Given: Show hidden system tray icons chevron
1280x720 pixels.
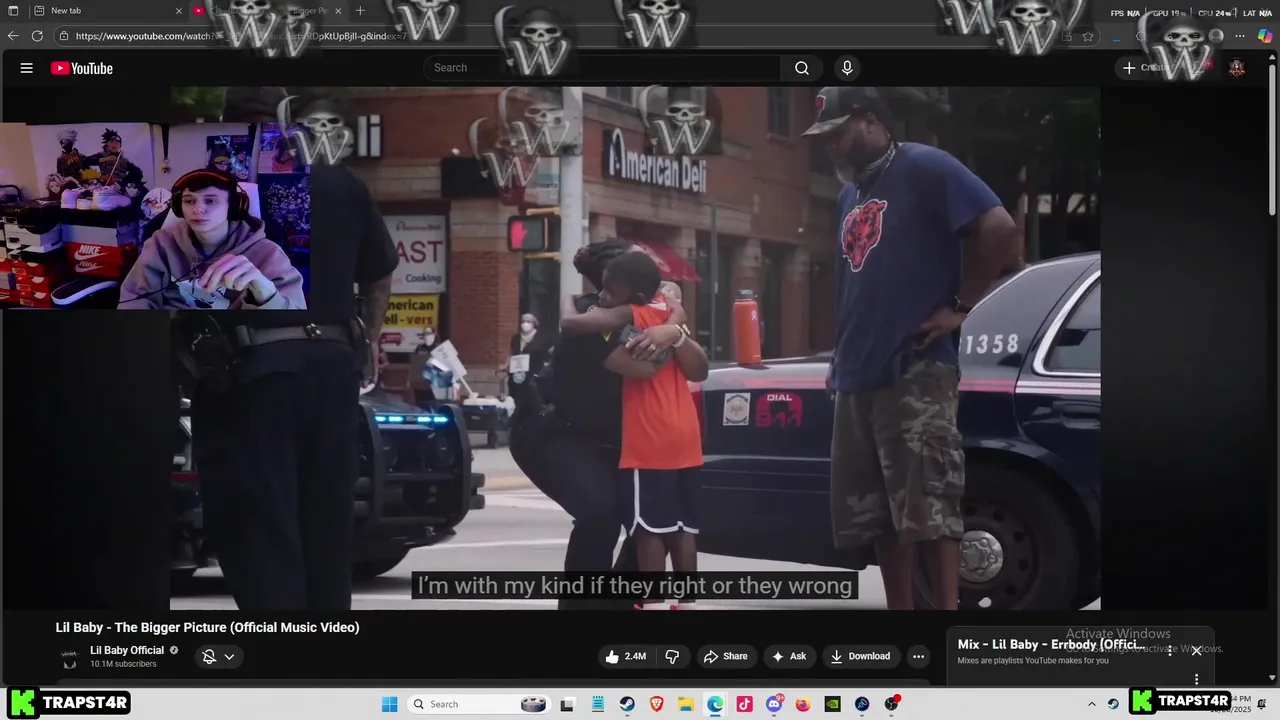Looking at the screenshot, I should click(1091, 704).
